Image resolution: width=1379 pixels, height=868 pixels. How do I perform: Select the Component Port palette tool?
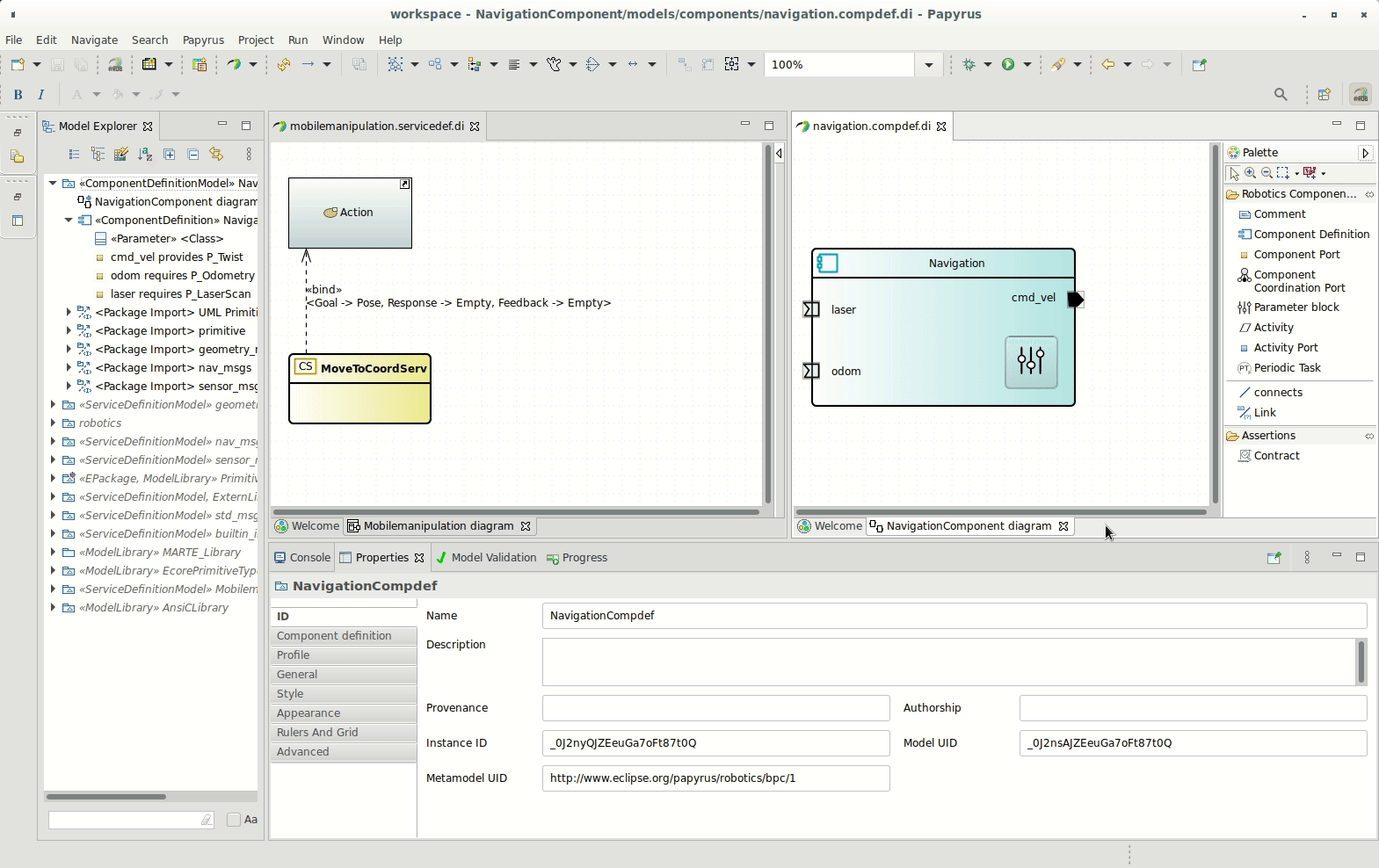pyautogui.click(x=1296, y=255)
